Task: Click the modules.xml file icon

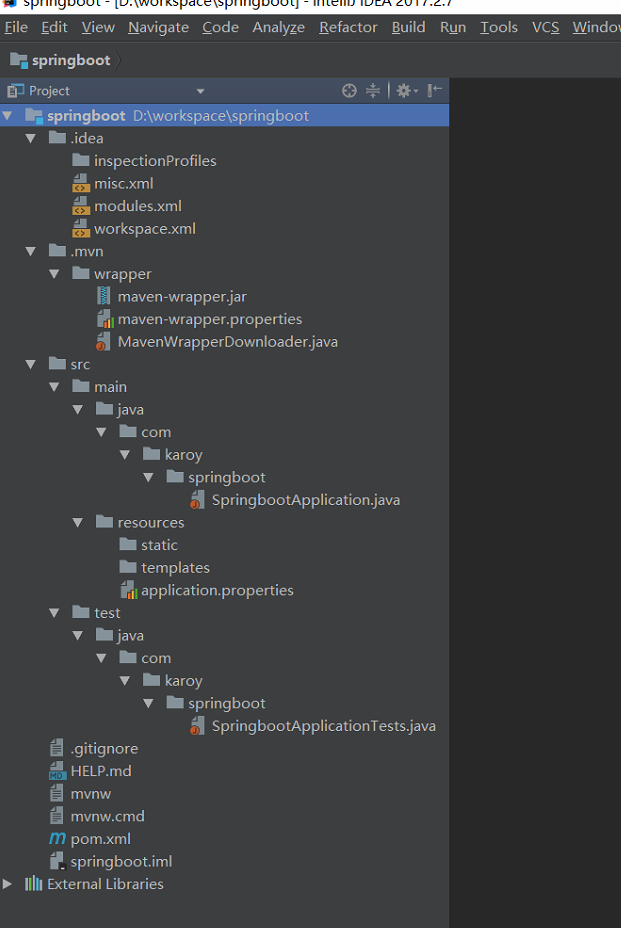Action: [81, 206]
